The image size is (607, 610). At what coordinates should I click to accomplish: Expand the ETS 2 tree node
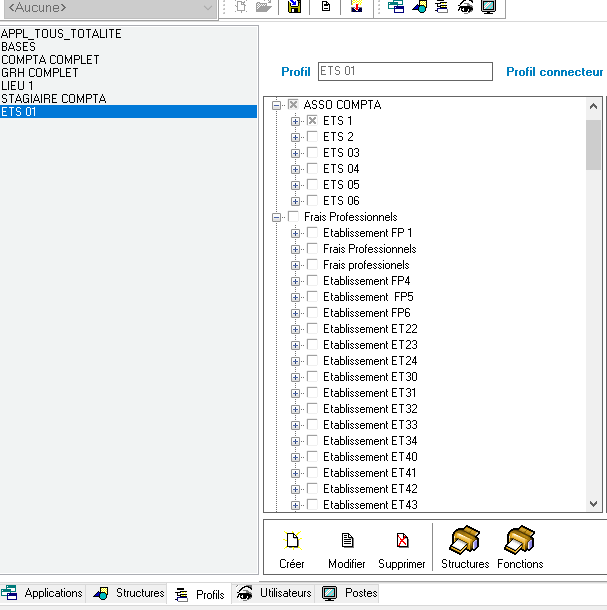click(x=295, y=137)
